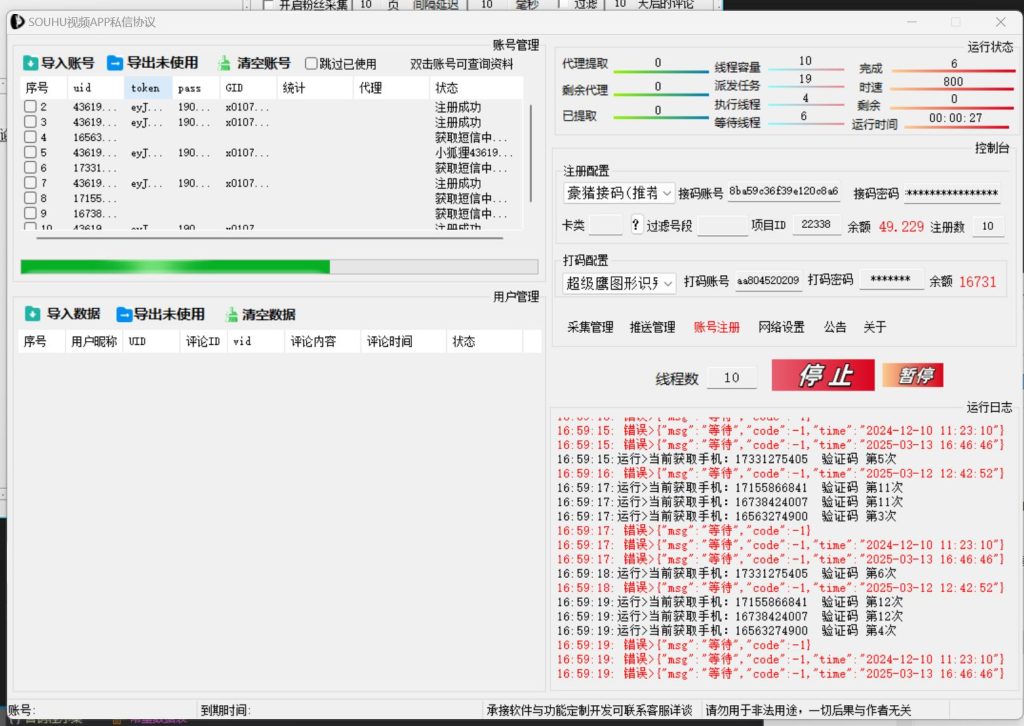Click the 线程数 input field
This screenshot has height=726, width=1024.
point(731,378)
